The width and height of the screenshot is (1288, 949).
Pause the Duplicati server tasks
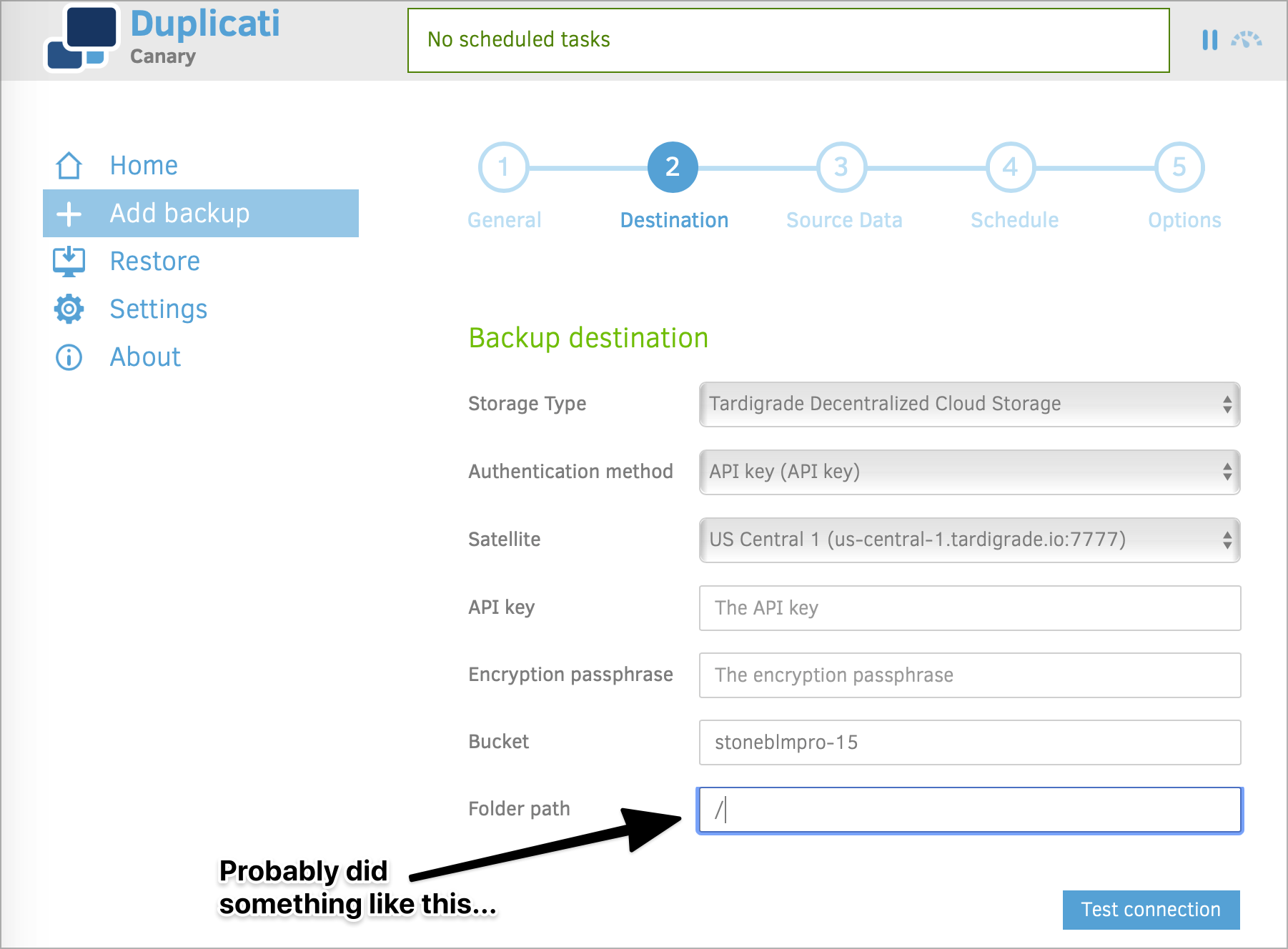(1209, 40)
